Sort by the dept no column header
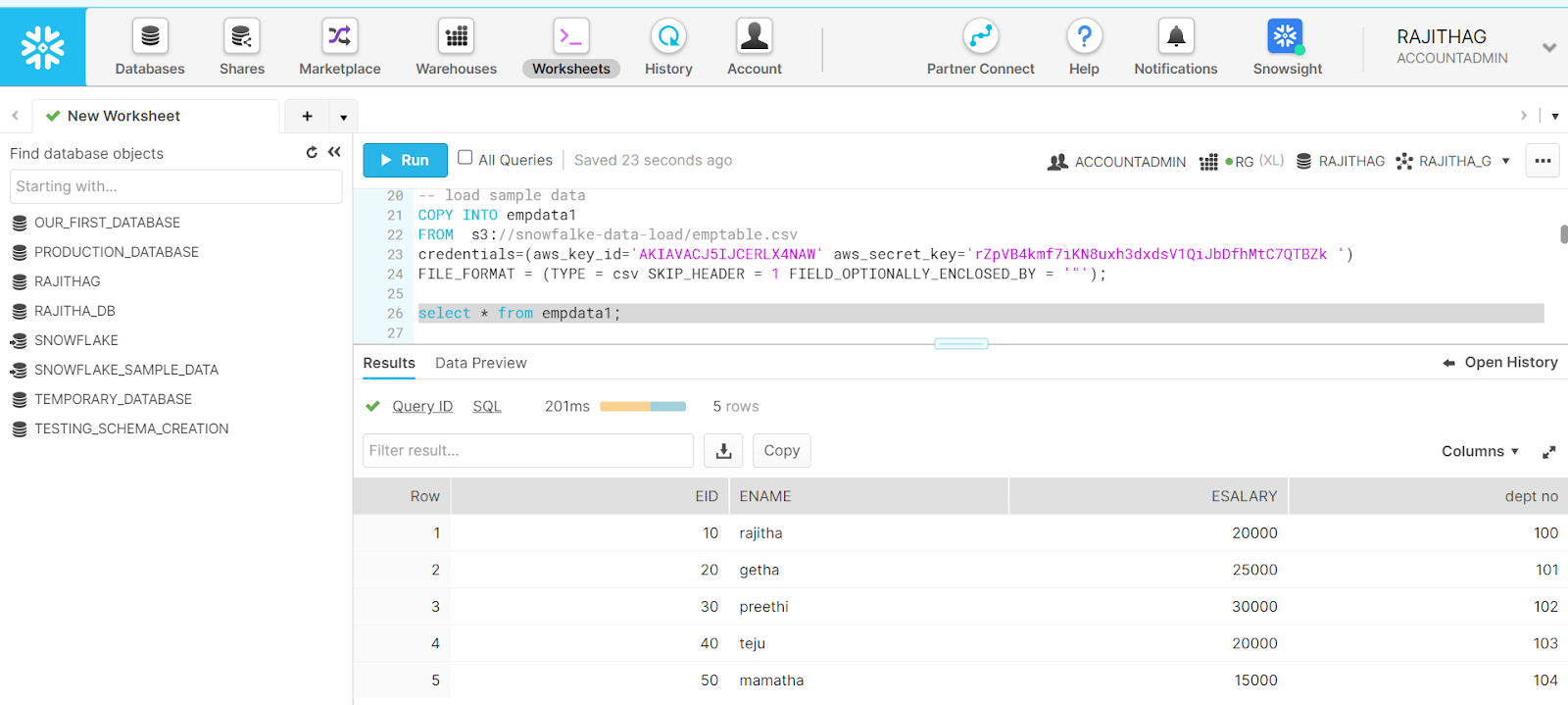Screen dimensions: 1568x705 coord(1428,496)
